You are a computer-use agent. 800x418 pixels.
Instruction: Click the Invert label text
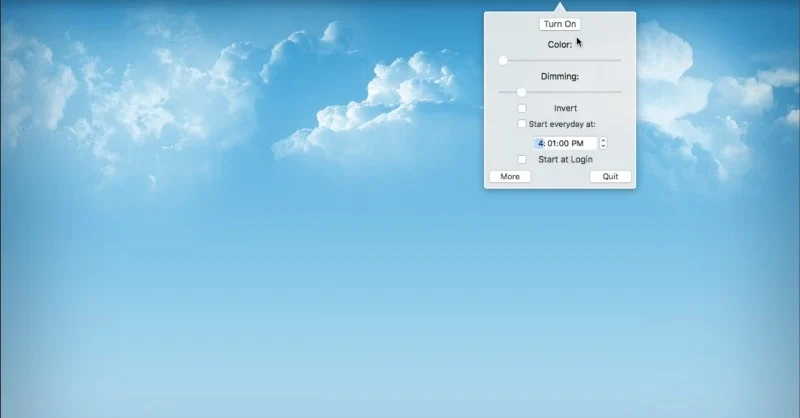pyautogui.click(x=565, y=108)
